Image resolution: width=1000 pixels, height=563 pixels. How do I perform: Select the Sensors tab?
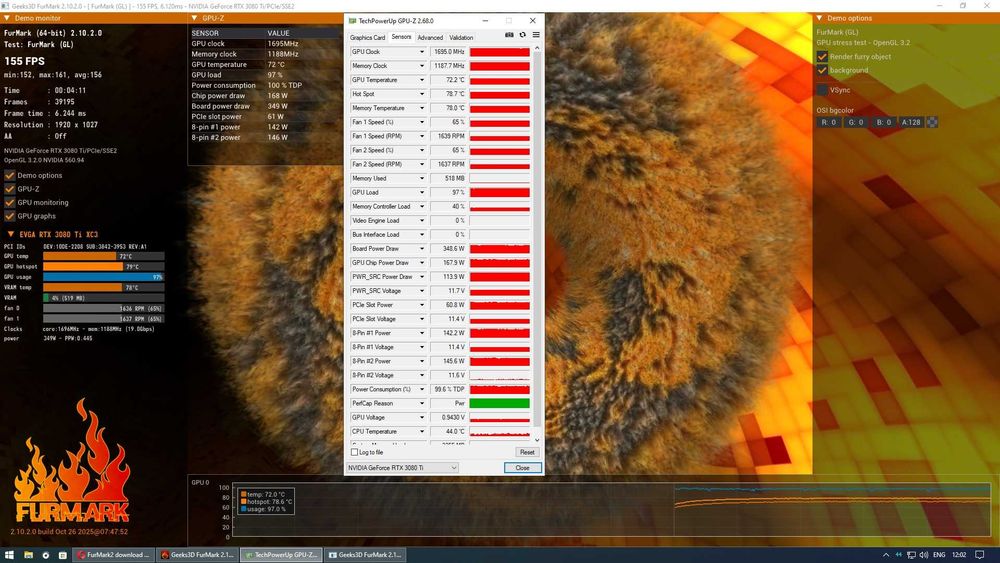pyautogui.click(x=401, y=37)
